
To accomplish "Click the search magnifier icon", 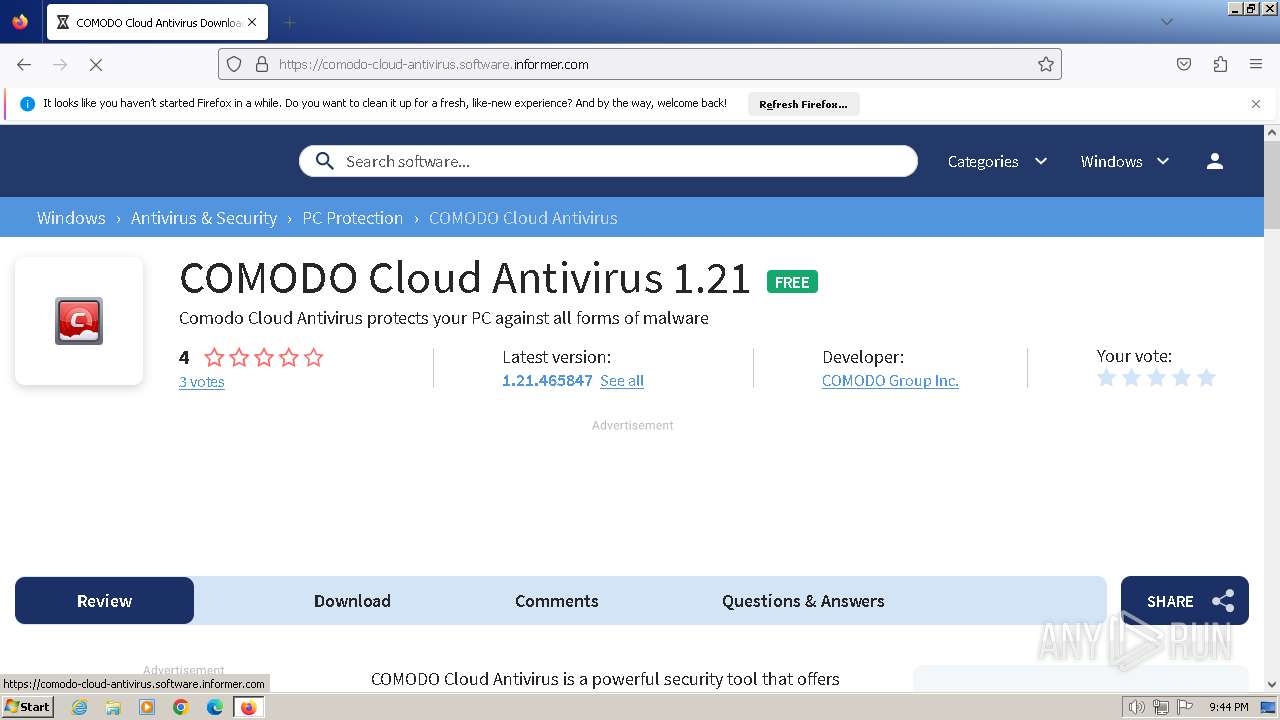I will point(324,161).
